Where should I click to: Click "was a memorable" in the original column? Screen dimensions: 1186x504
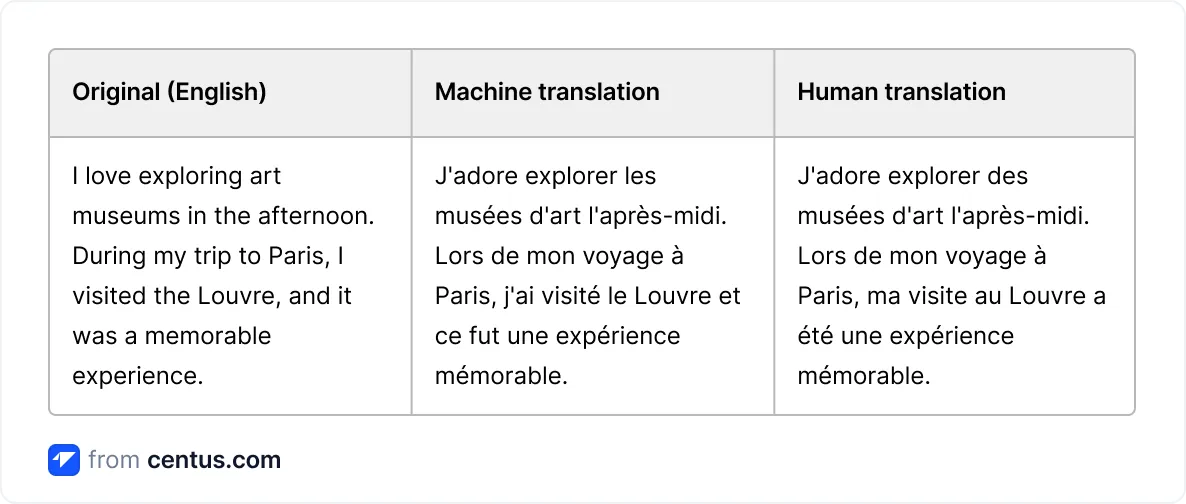(171, 336)
